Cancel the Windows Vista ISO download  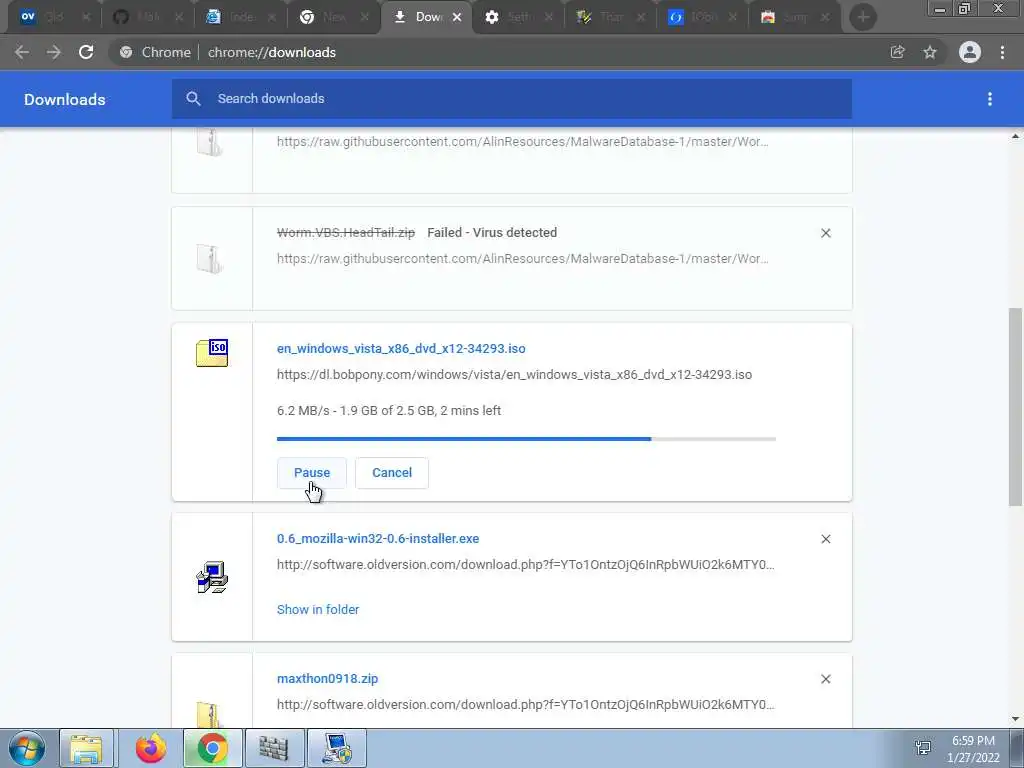coord(392,473)
